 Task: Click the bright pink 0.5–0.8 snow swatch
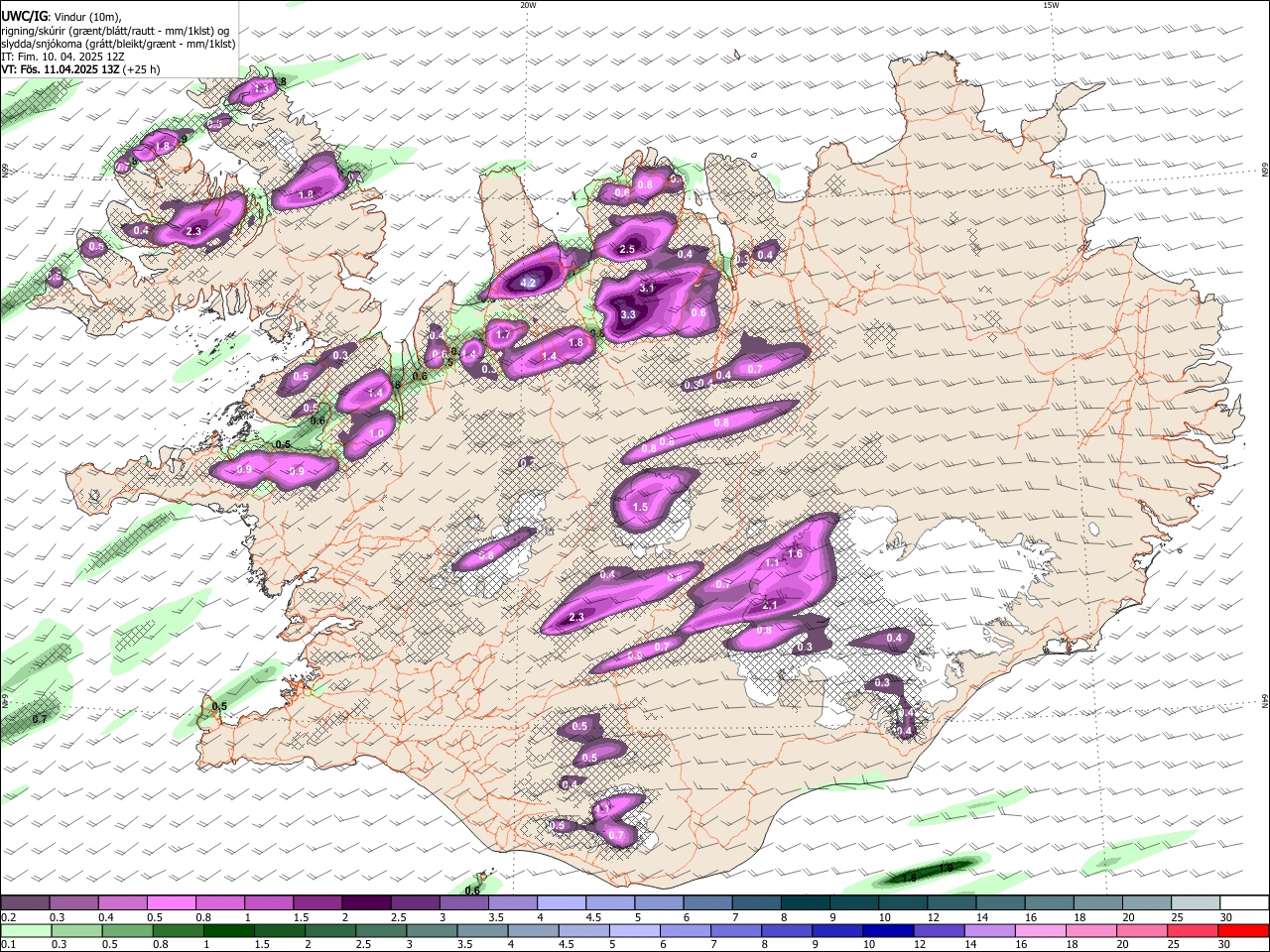pyautogui.click(x=172, y=902)
